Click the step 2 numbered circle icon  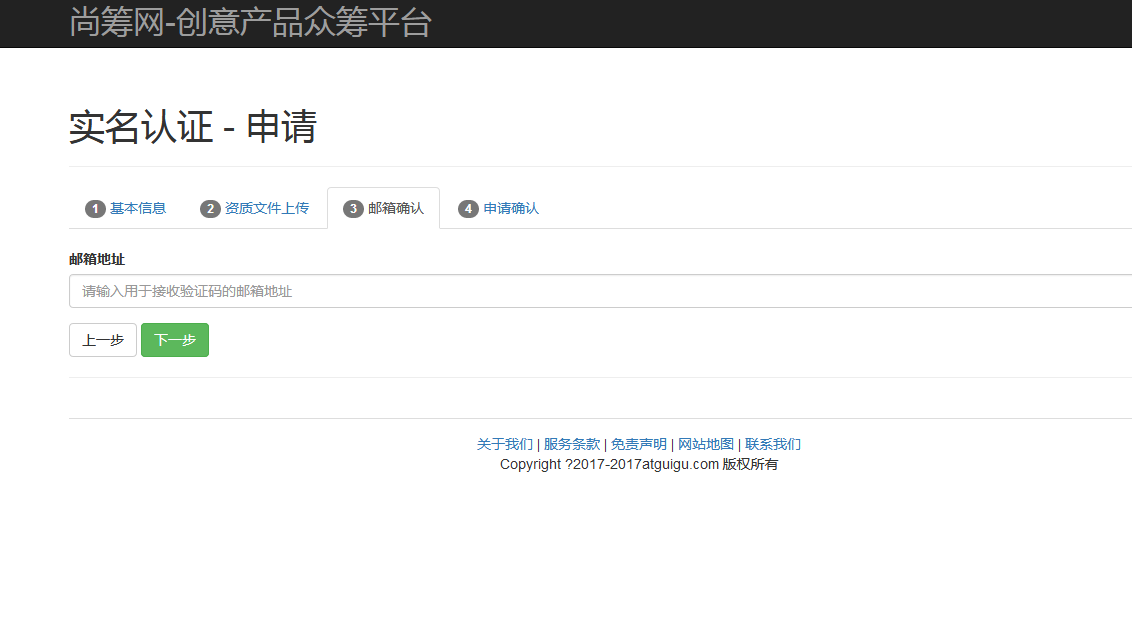(210, 208)
